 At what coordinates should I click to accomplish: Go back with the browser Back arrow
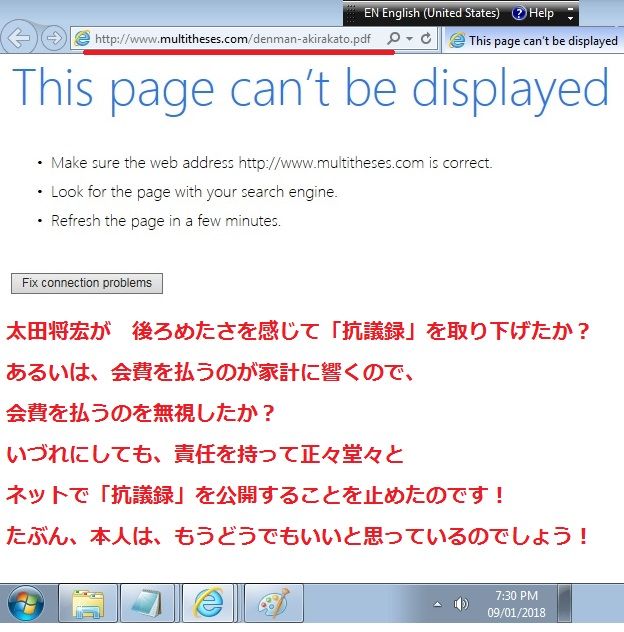(19, 38)
